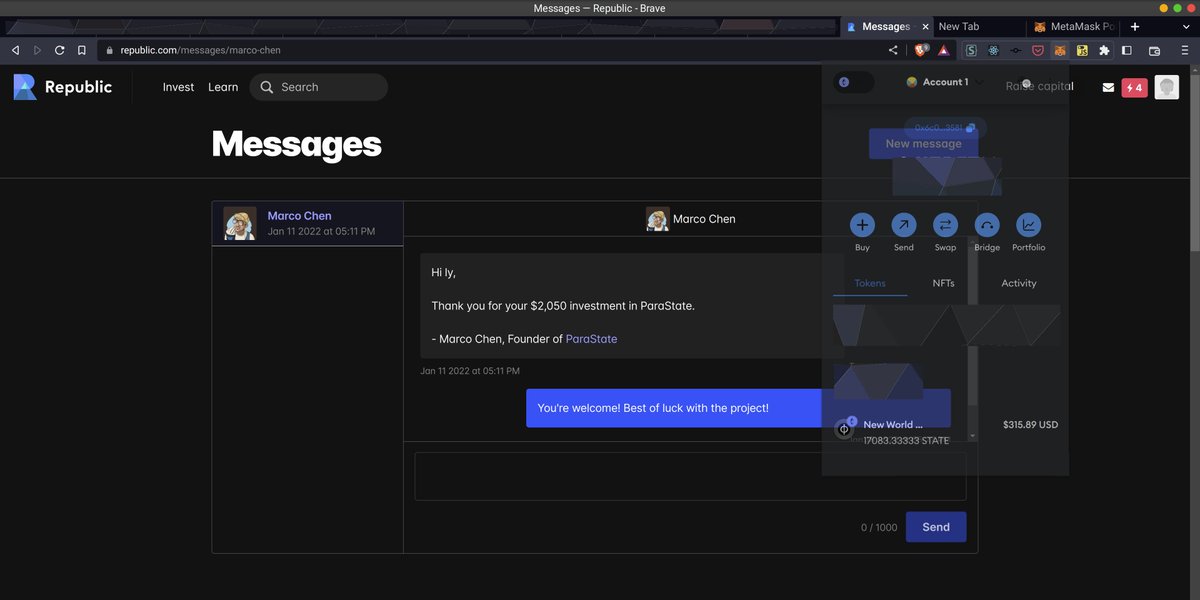Click the key-line extension icon
Image resolution: width=1200 pixels, height=600 pixels.
pyautogui.click(x=1016, y=50)
